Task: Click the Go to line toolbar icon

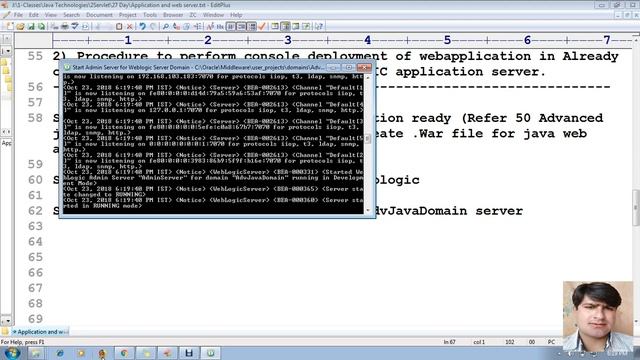Action: 198,27
